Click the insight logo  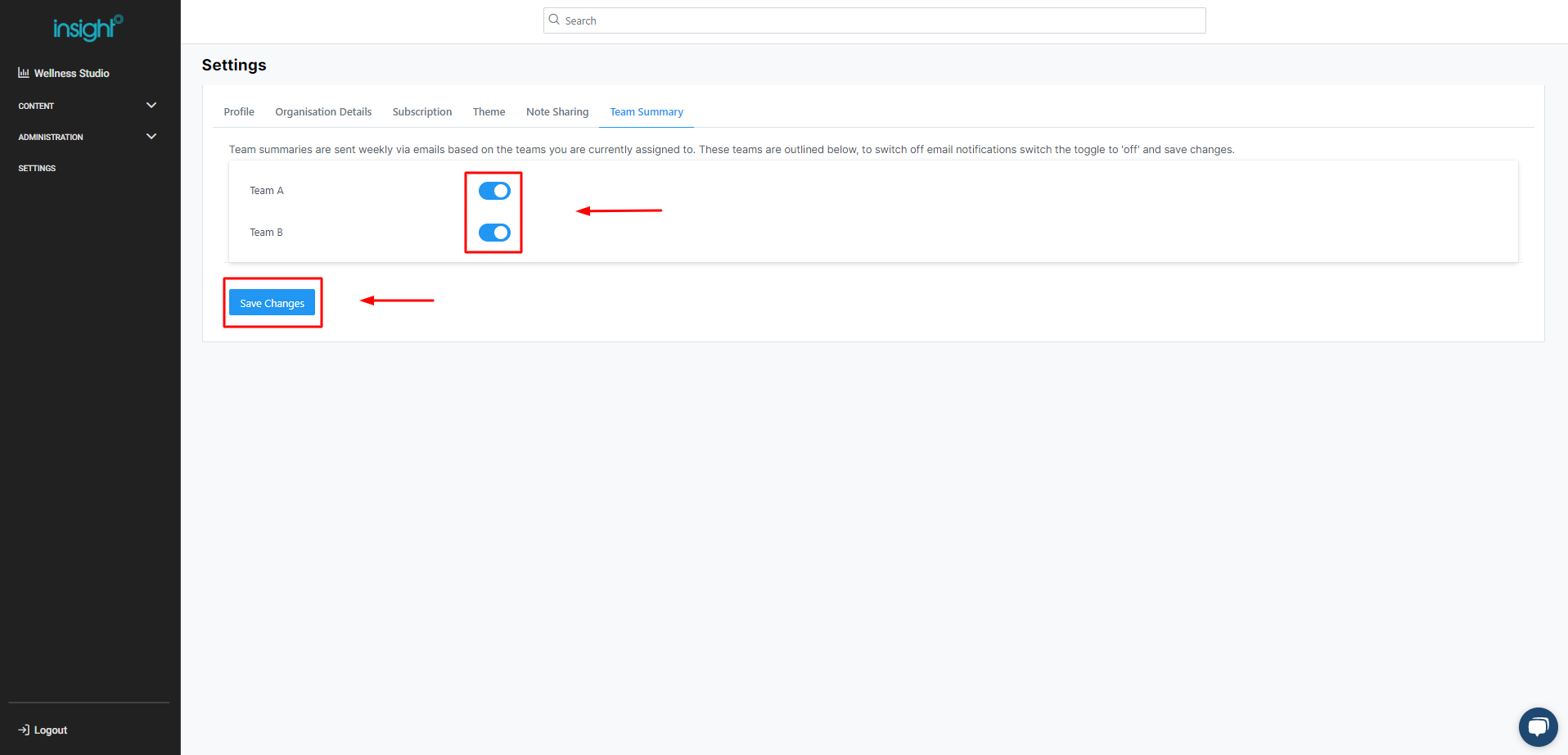pos(88,28)
